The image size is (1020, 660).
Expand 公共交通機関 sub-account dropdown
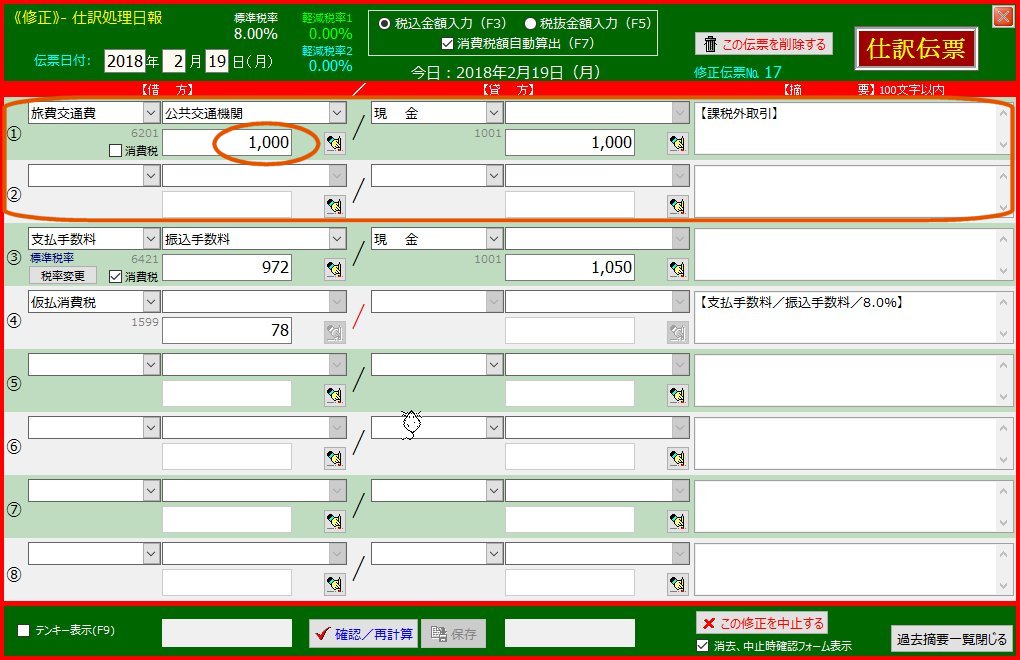tap(336, 113)
